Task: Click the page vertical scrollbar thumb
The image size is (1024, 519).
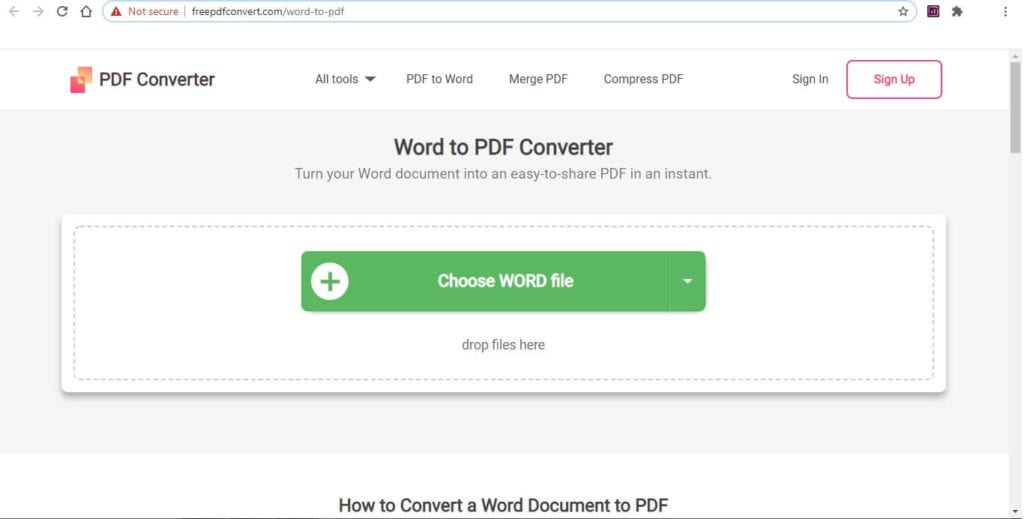Action: coord(1016,108)
